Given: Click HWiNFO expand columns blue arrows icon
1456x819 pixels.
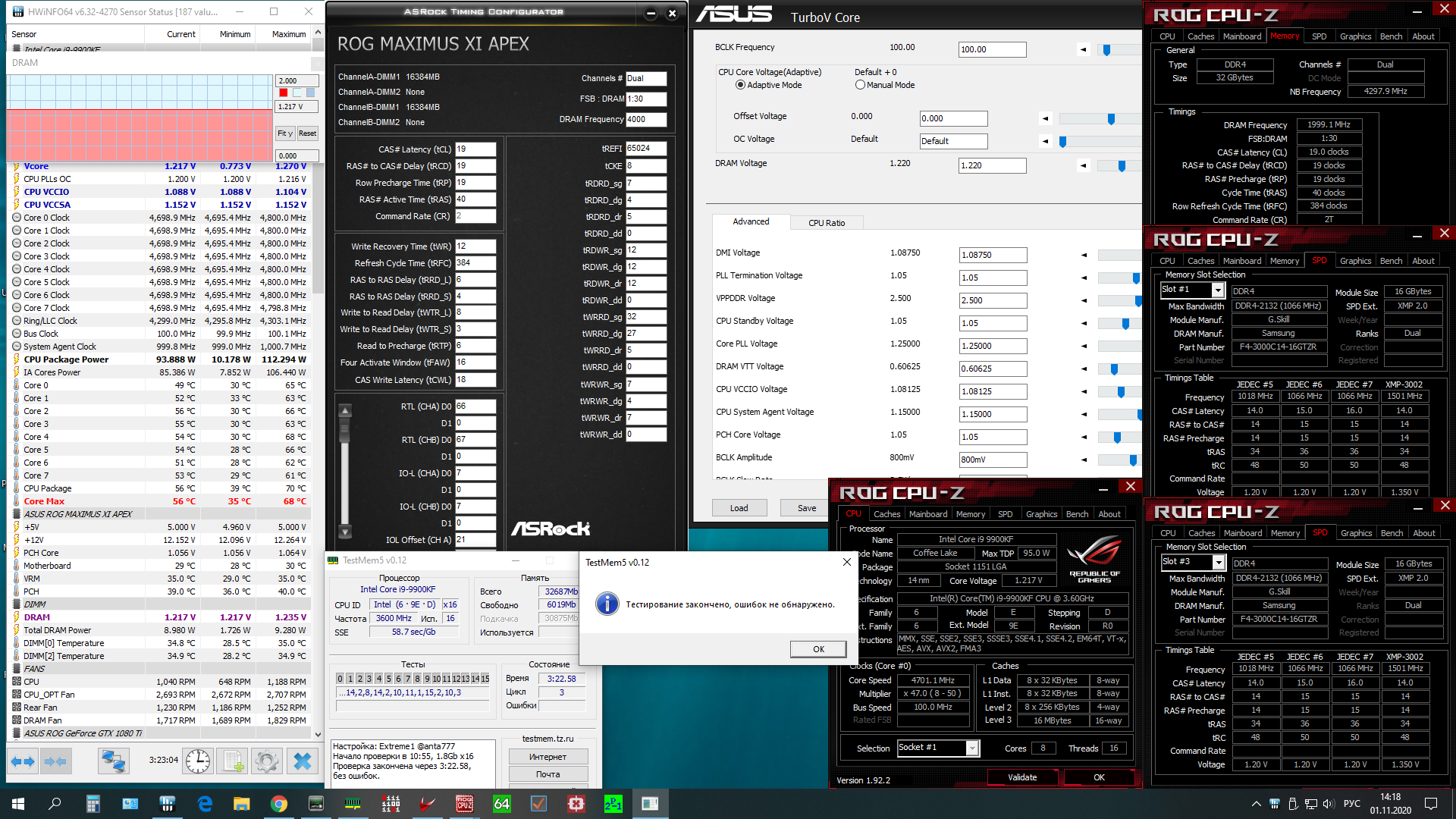Looking at the screenshot, I should 24,761.
